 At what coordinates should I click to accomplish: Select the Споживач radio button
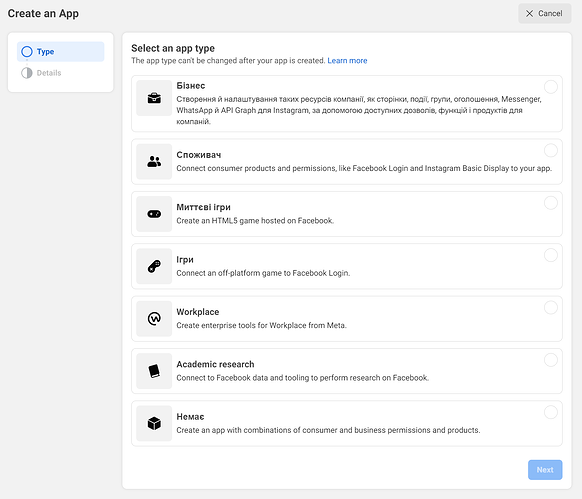click(550, 150)
